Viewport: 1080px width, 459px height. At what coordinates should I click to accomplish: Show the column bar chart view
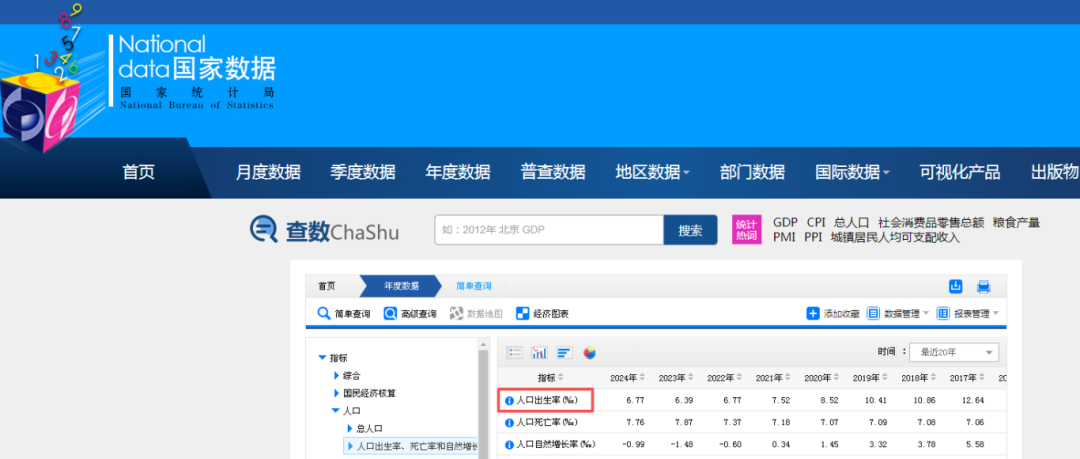(539, 353)
